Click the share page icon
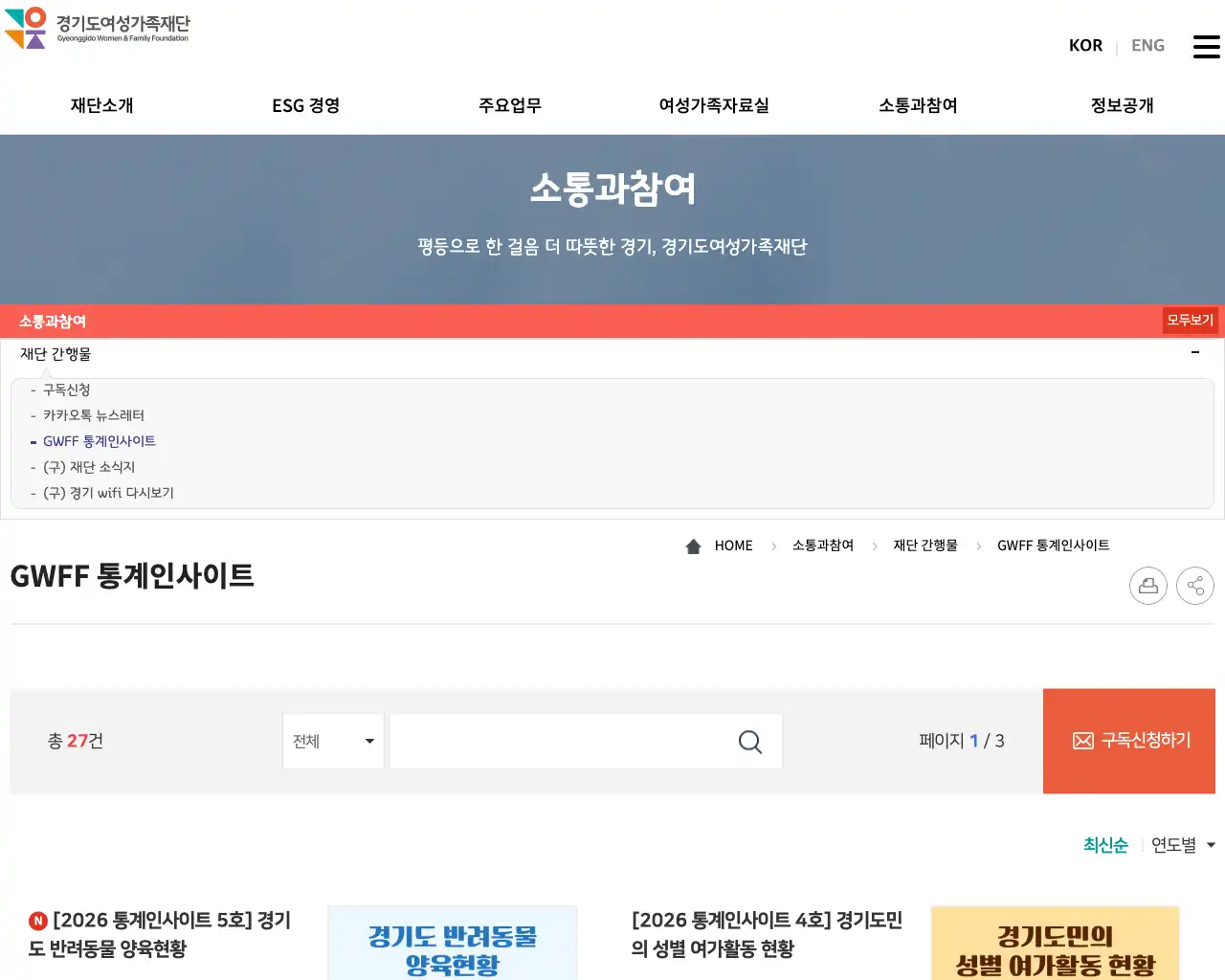The width and height of the screenshot is (1225, 980). pos(1195,586)
